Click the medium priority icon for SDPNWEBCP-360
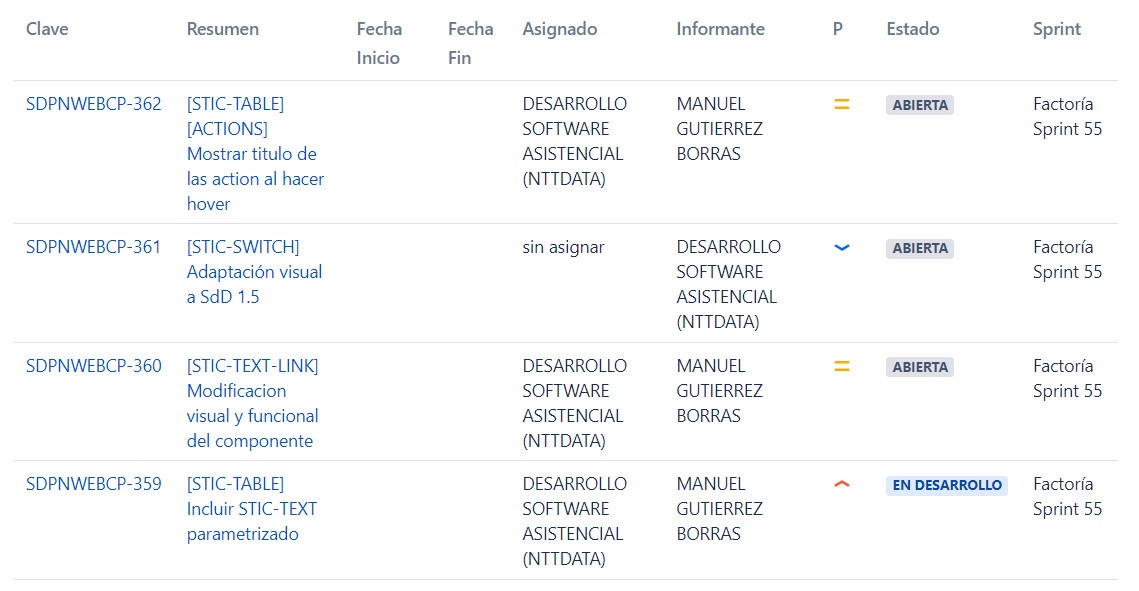This screenshot has height=591, width=1139. pos(841,367)
